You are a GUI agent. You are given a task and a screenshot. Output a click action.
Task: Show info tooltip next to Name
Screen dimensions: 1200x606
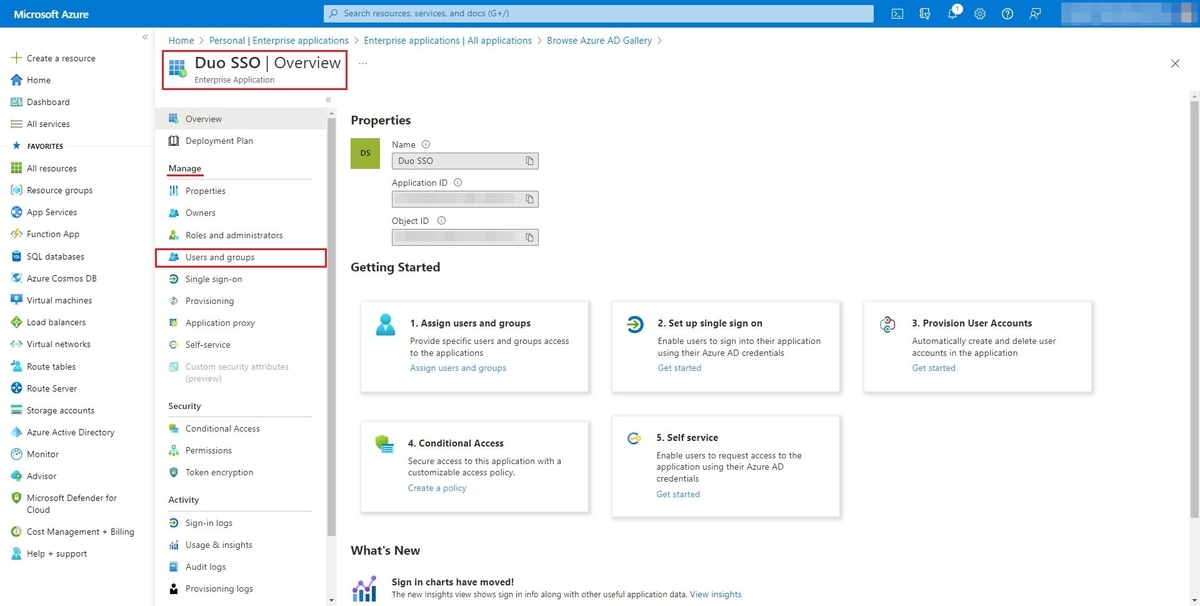coord(426,144)
